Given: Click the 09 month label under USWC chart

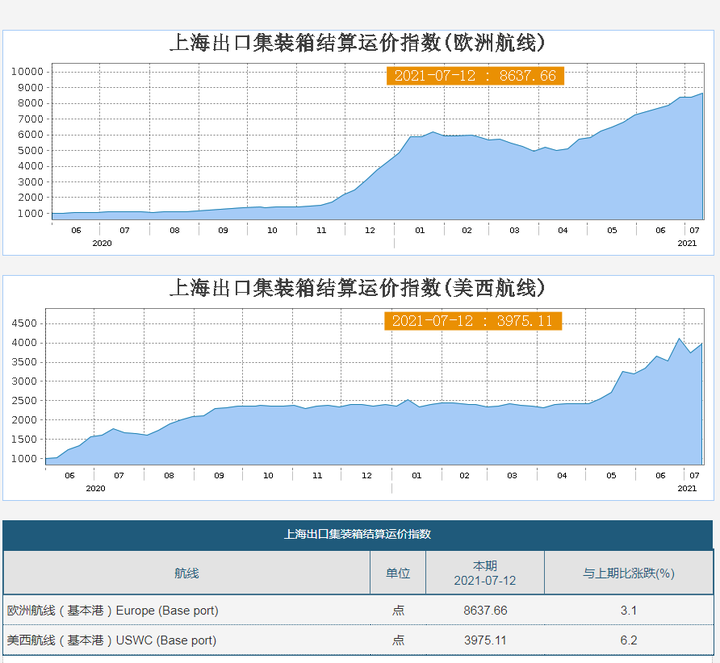Looking at the screenshot, I should (219, 475).
